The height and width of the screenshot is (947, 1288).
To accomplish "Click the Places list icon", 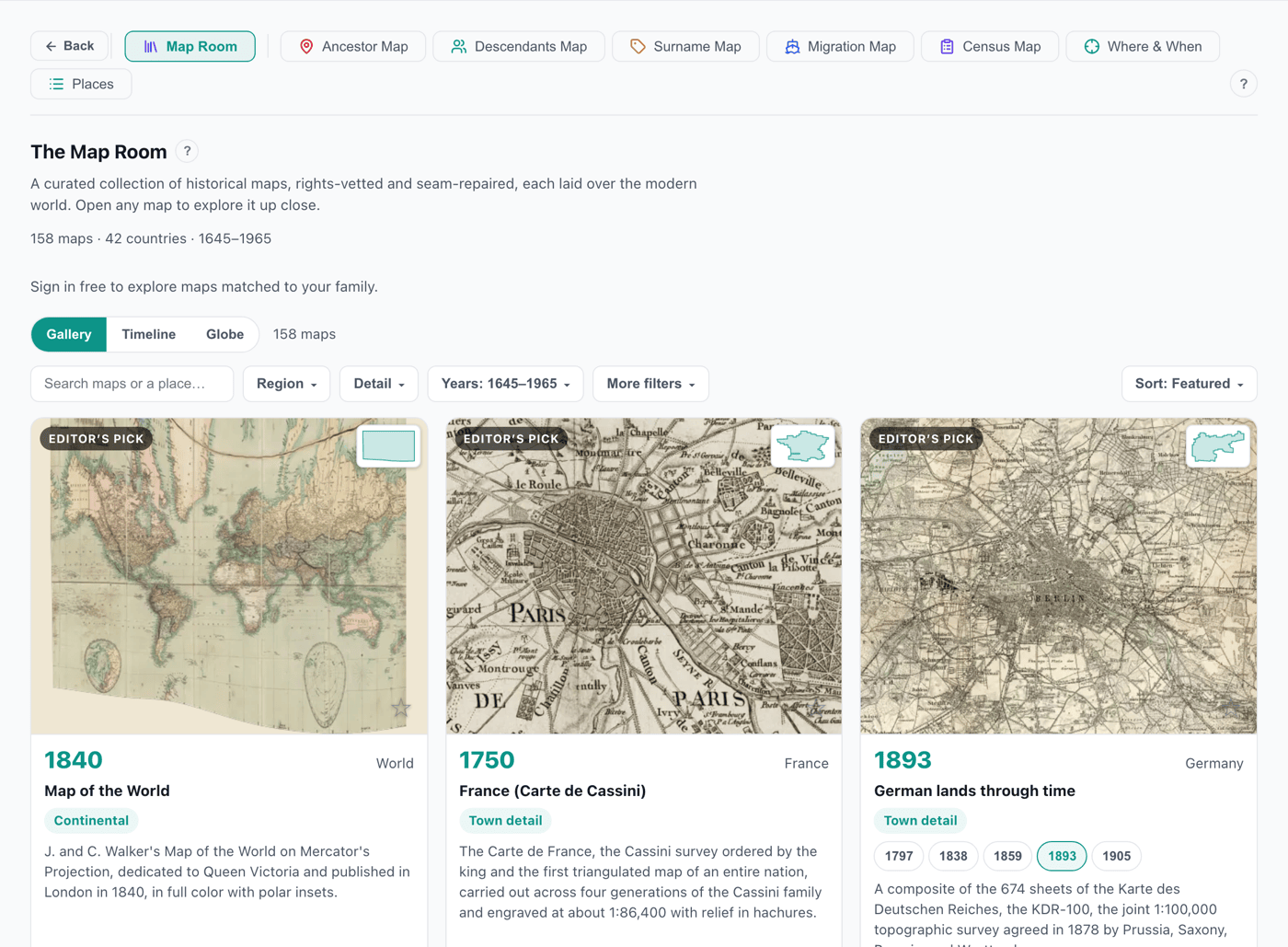I will point(56,84).
